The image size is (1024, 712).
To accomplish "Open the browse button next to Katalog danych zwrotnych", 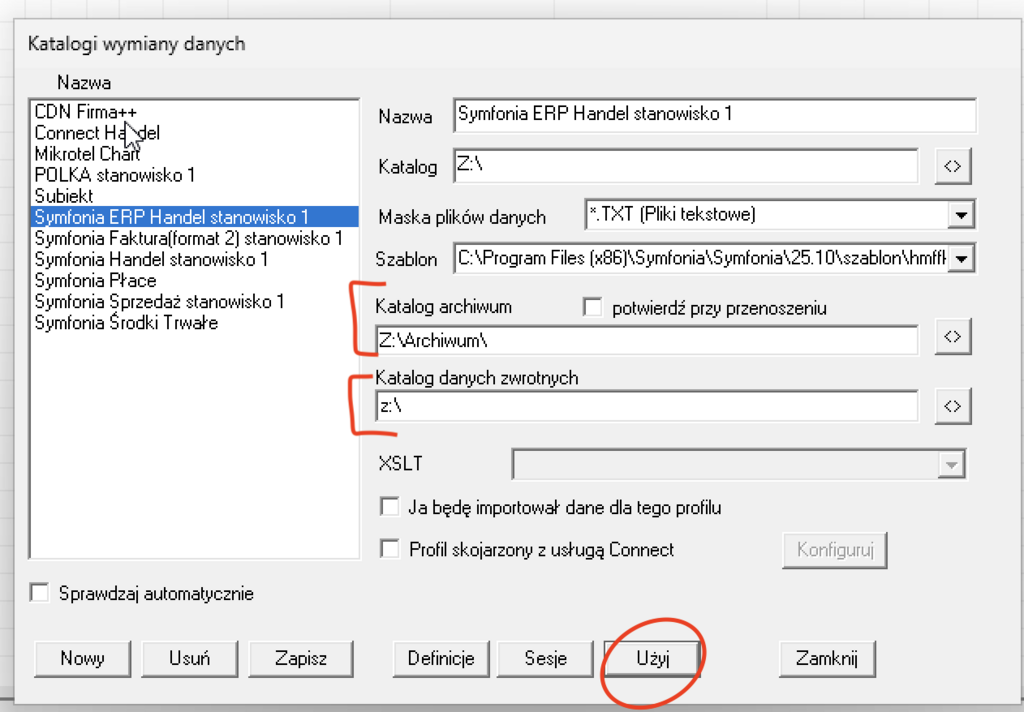I will click(952, 406).
